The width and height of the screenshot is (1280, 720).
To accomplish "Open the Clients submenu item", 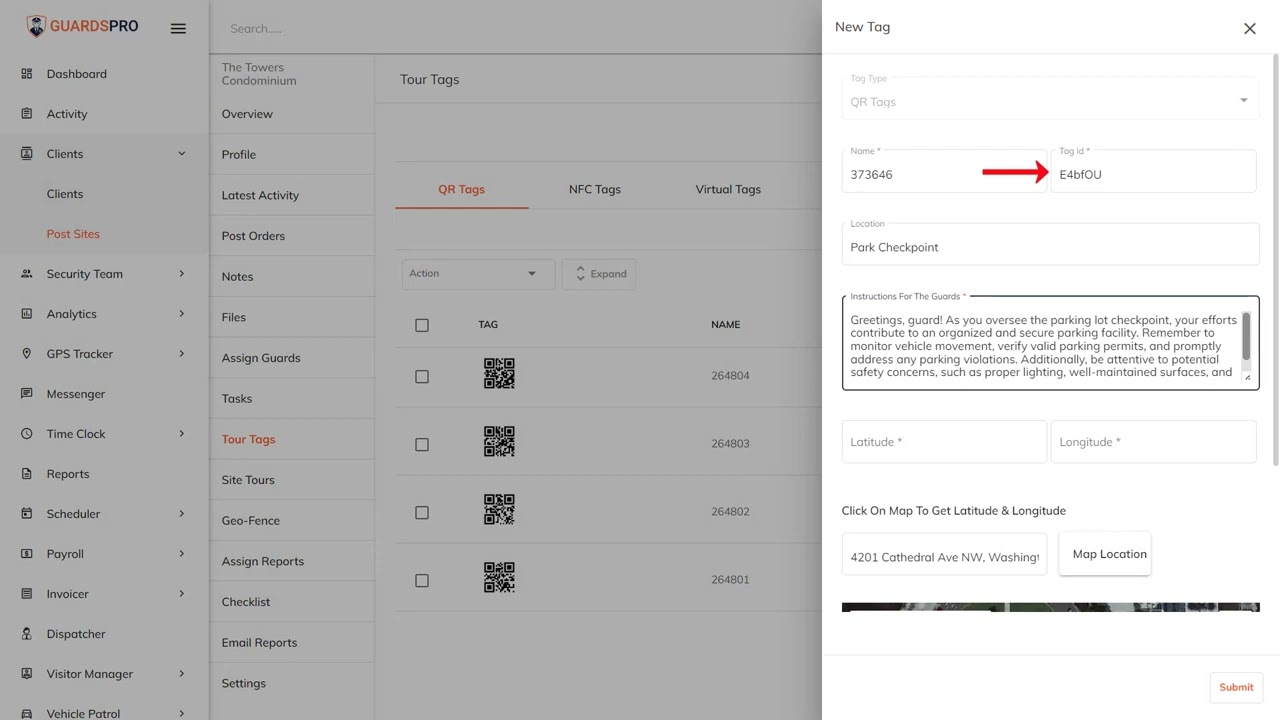I will pos(65,194).
